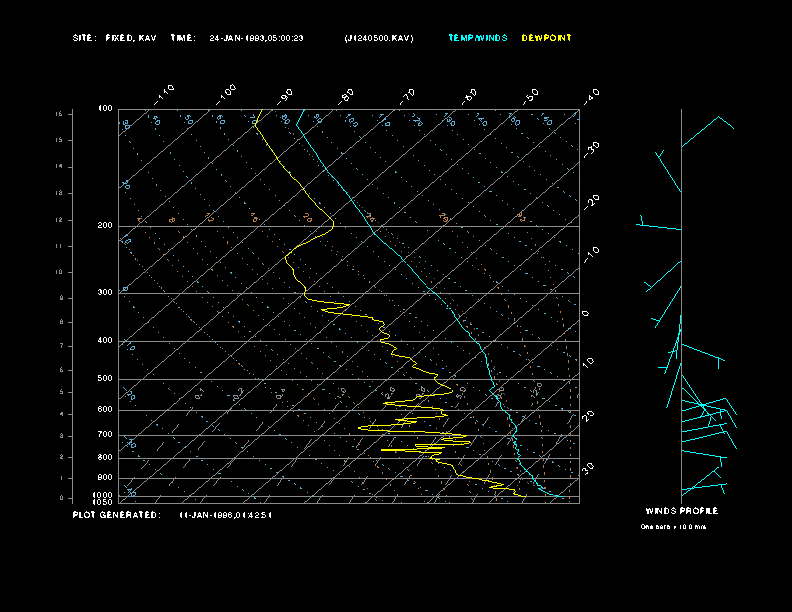The height and width of the screenshot is (612, 792).
Task: Click the 2 km altitude tick label
Action: click(x=62, y=457)
